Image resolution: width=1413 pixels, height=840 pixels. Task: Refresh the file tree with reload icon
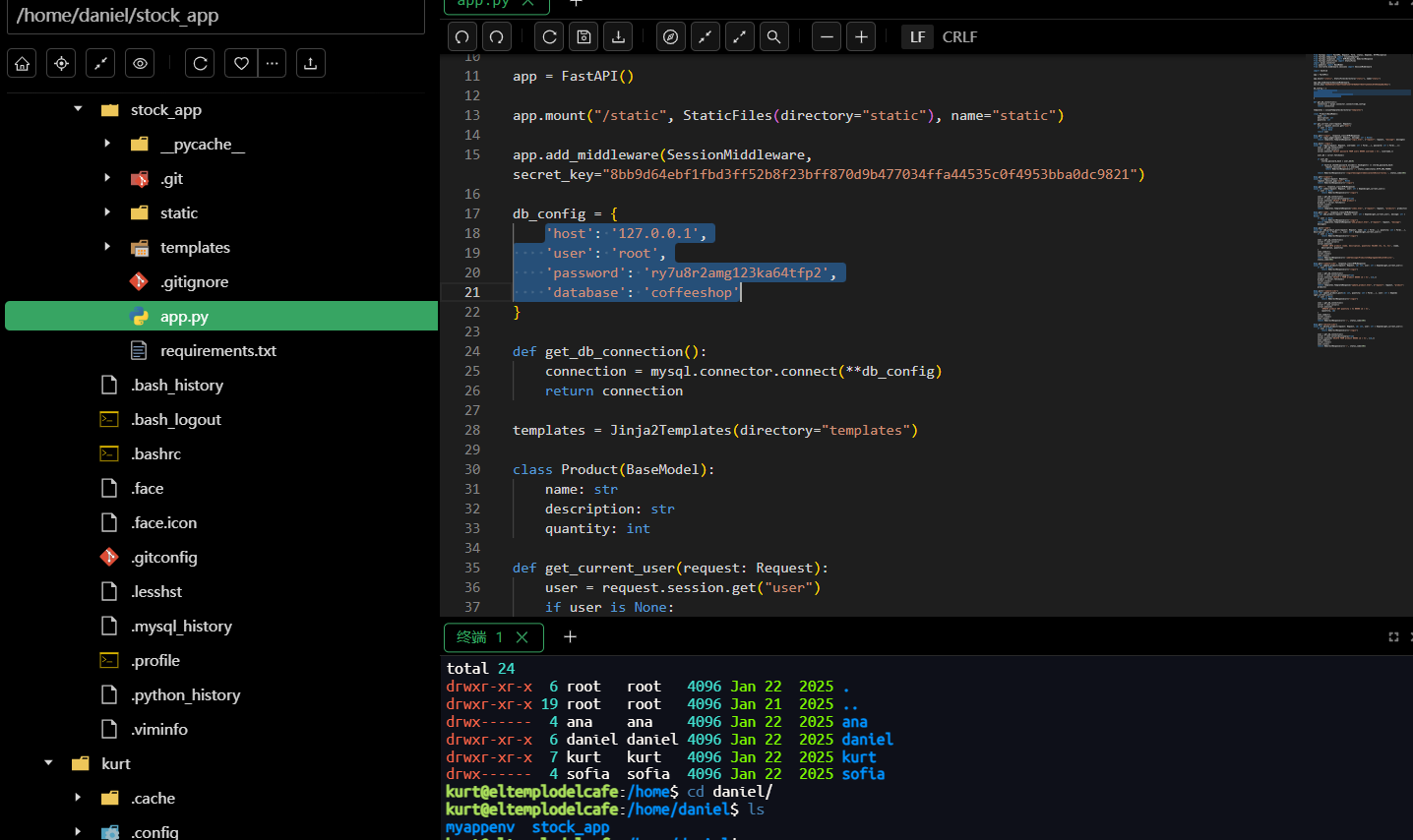(x=201, y=63)
